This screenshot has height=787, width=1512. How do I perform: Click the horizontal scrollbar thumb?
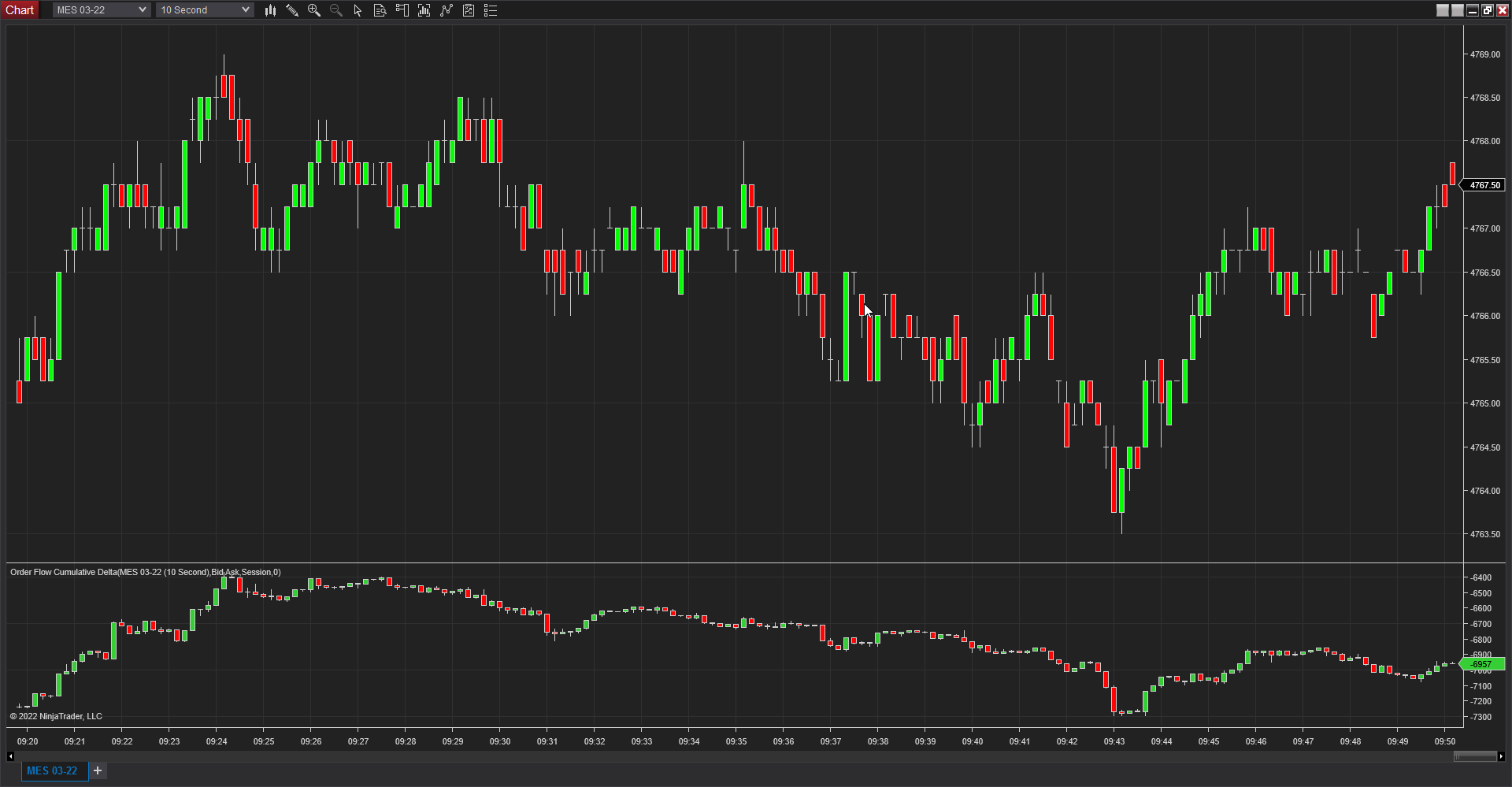[1475, 756]
